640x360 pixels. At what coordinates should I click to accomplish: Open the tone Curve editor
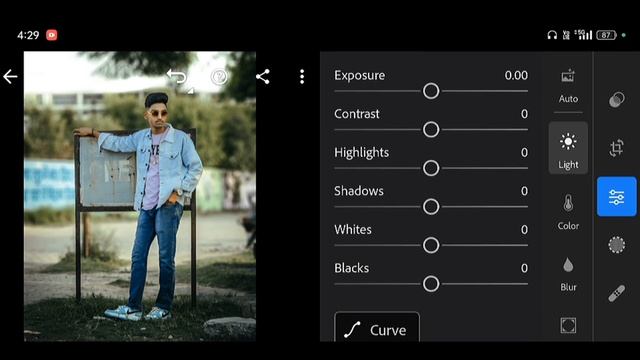[x=377, y=327]
